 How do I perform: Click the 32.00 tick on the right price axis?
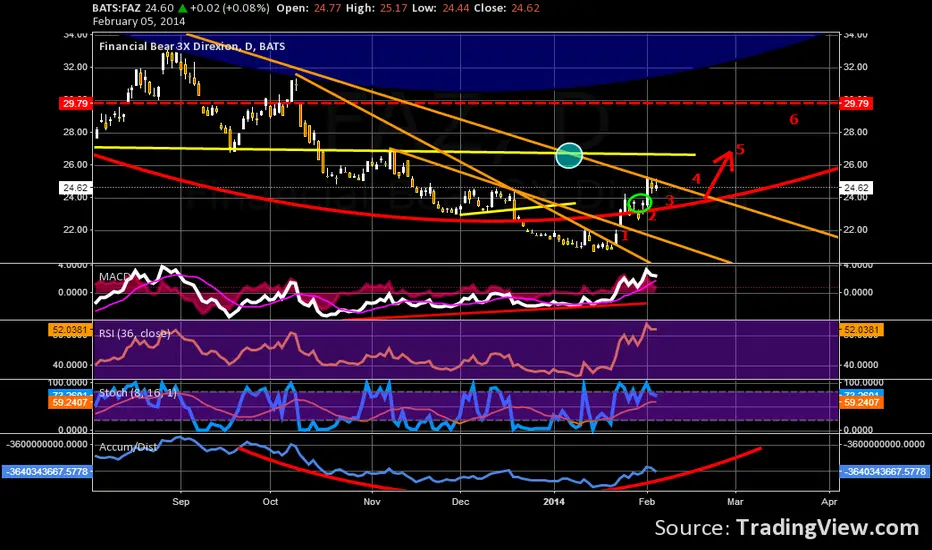click(856, 67)
